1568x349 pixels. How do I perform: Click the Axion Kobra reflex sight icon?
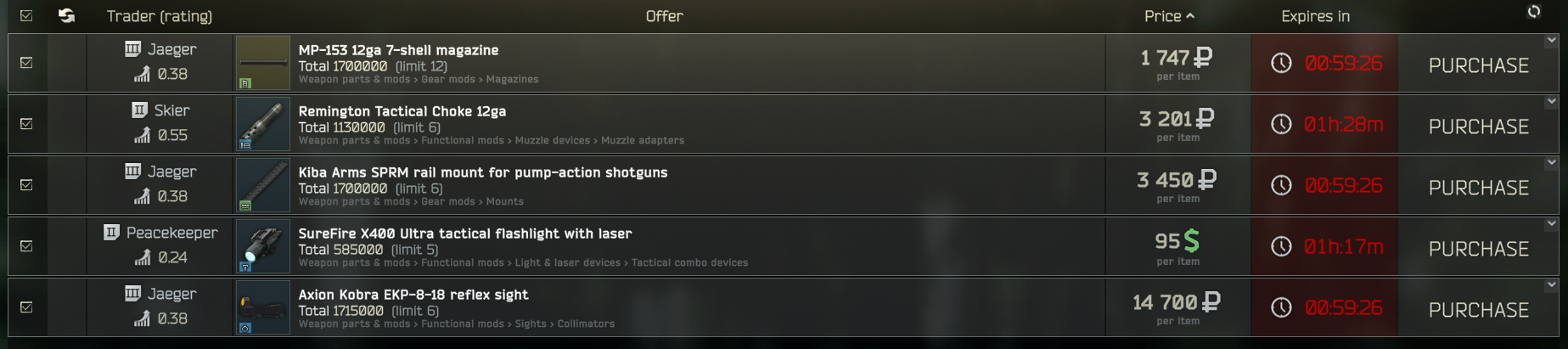pyautogui.click(x=263, y=307)
